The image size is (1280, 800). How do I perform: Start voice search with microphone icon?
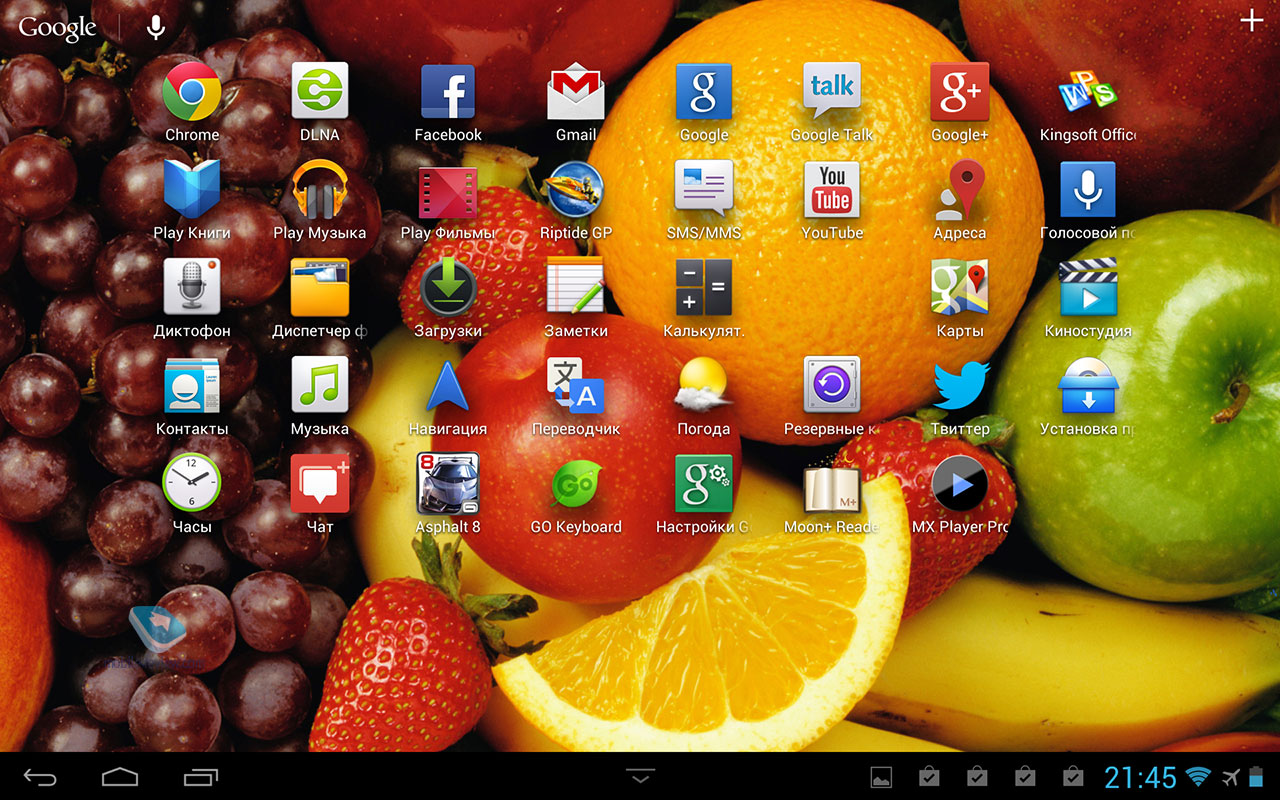156,28
